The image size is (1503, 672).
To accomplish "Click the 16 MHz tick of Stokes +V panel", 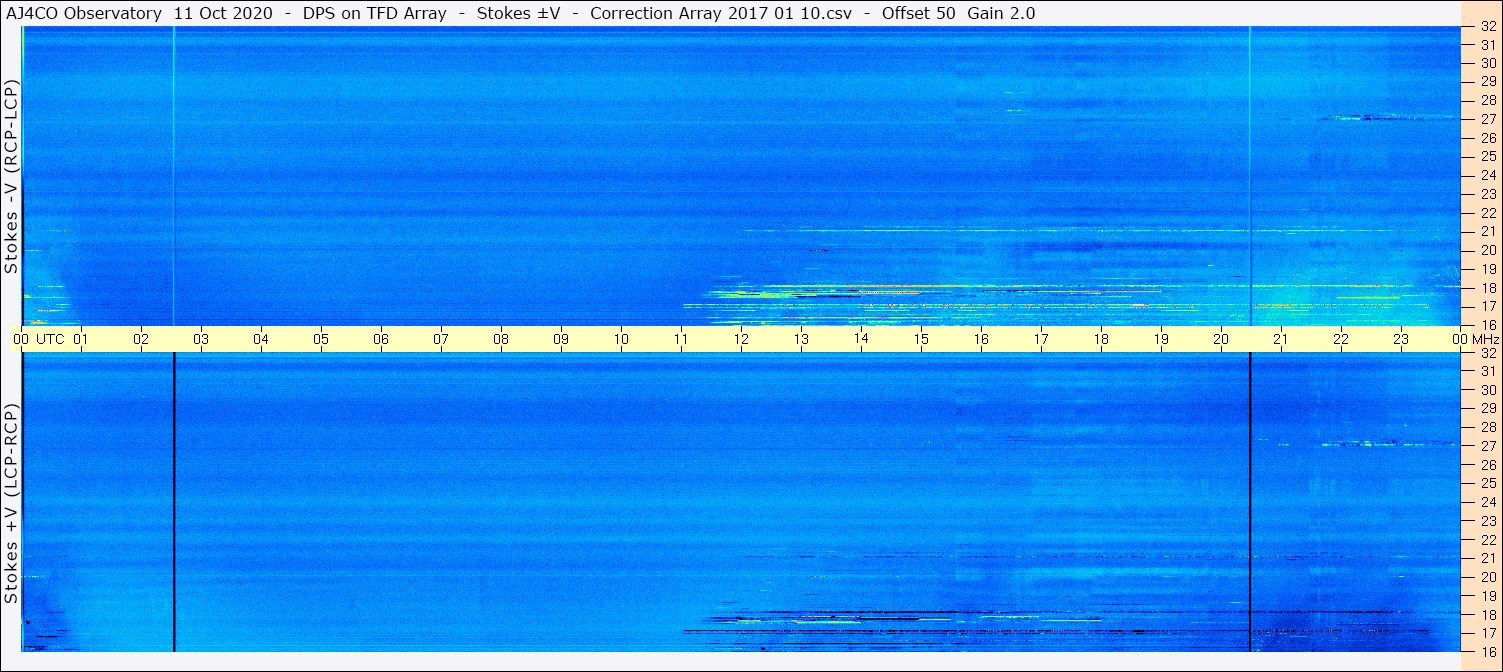I will (1487, 651).
